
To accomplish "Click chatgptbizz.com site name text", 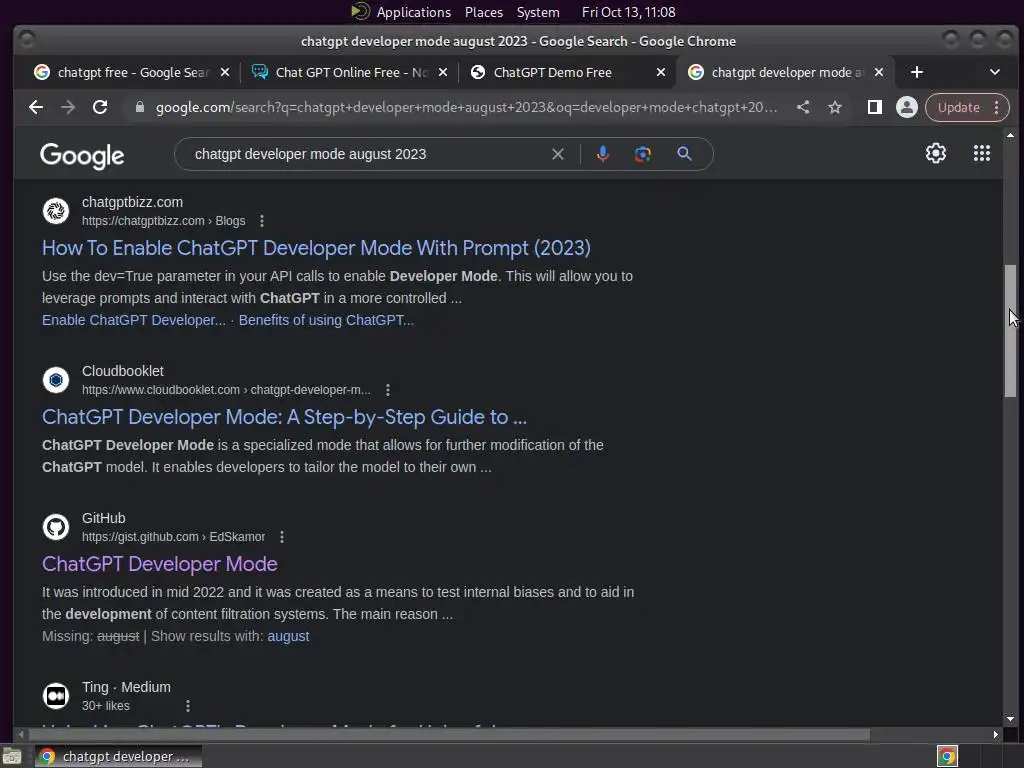I will (x=132, y=202).
